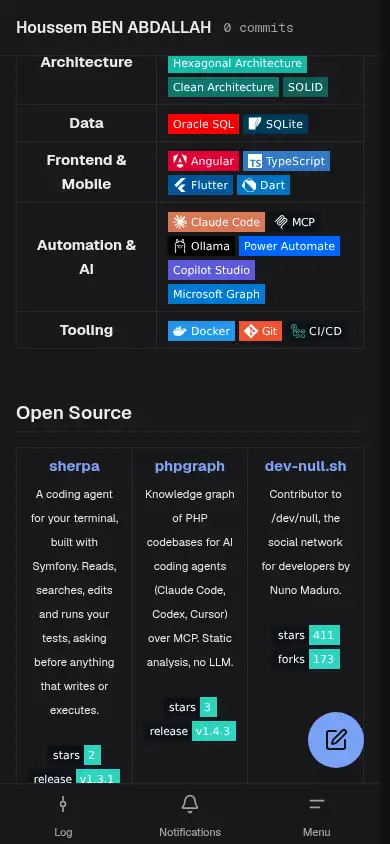Click the 0 commits text
390x844 pixels.
tap(258, 28)
